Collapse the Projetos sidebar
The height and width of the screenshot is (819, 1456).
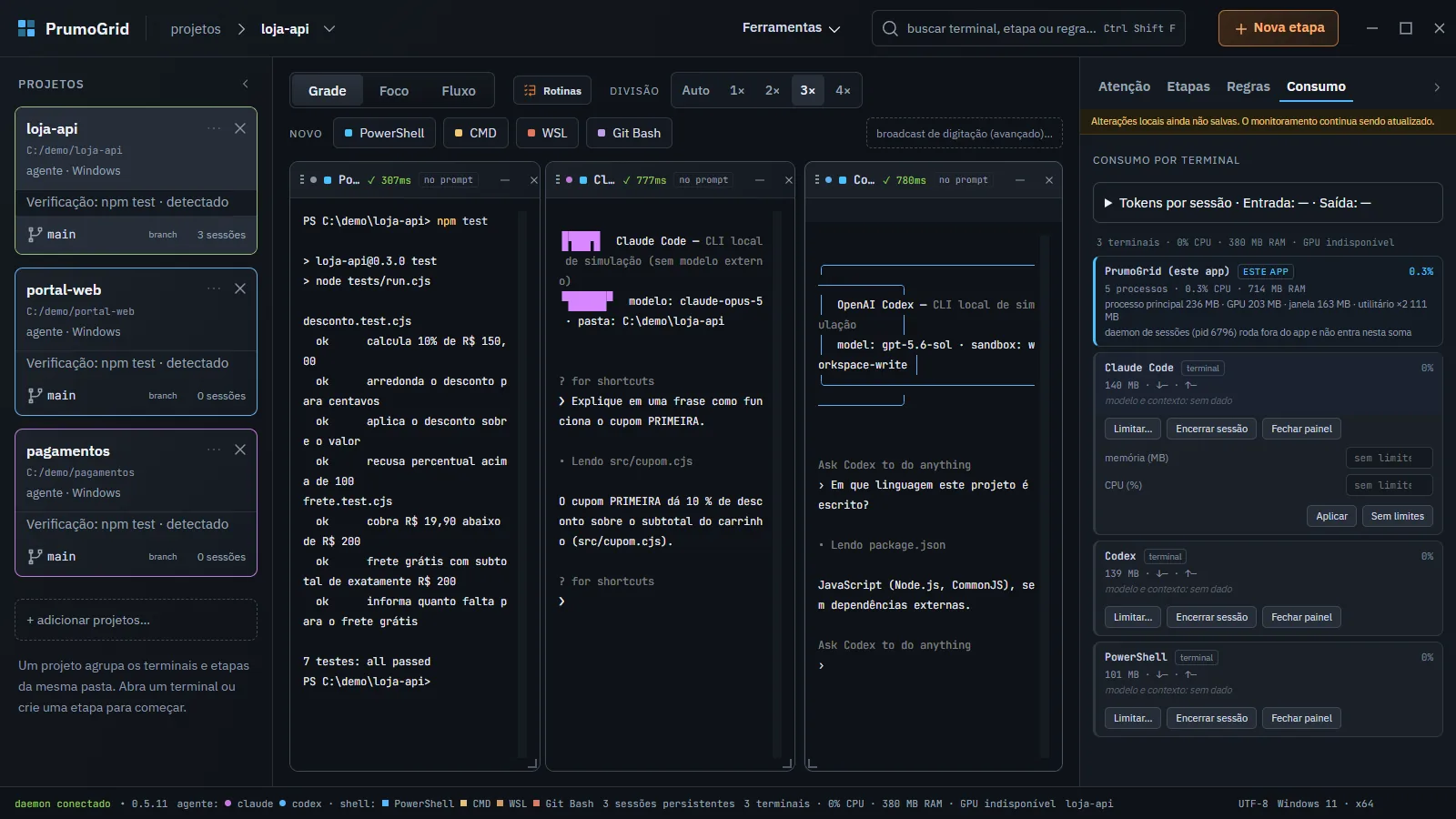pyautogui.click(x=246, y=84)
